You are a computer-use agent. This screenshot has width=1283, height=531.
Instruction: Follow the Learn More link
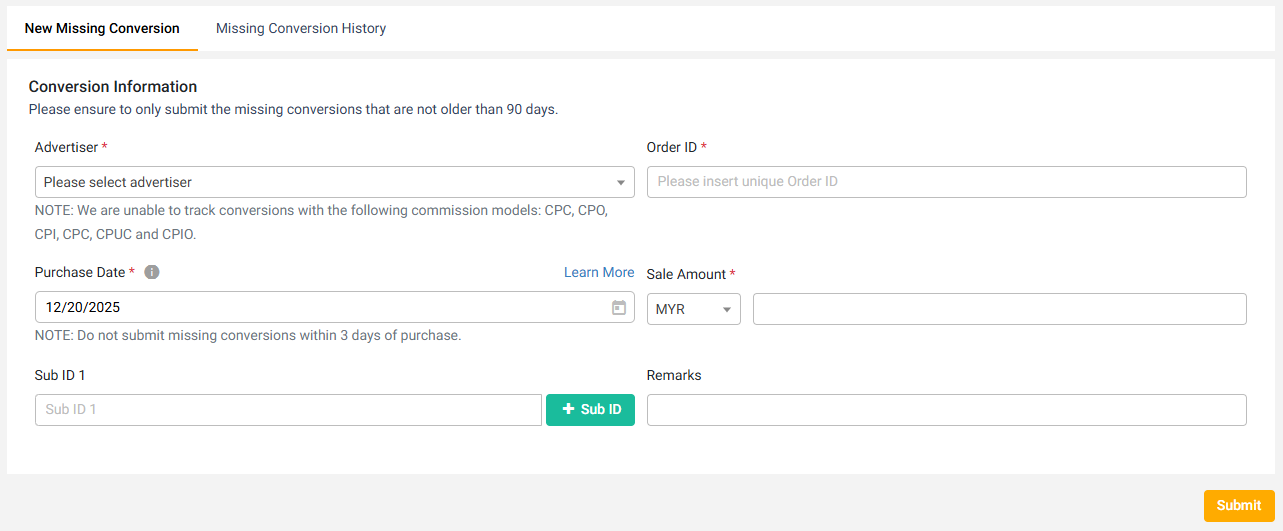(x=599, y=272)
